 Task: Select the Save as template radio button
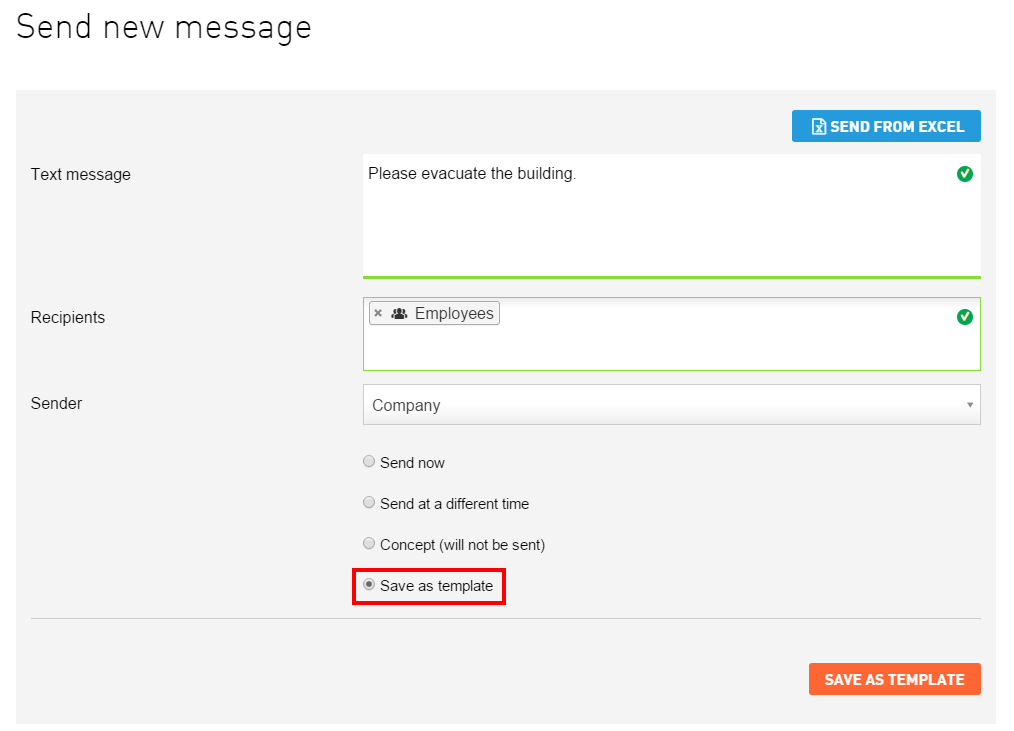(x=369, y=584)
